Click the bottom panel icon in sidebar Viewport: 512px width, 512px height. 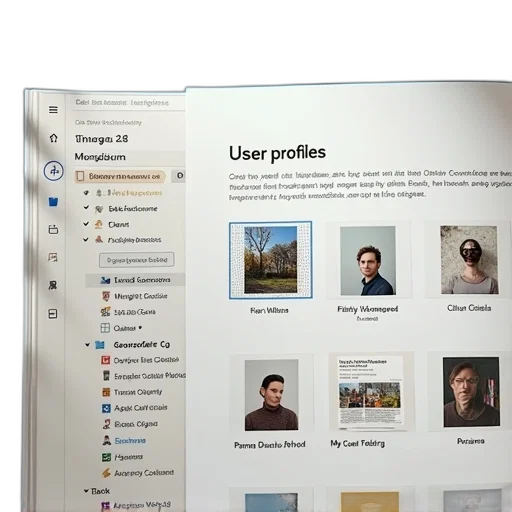[53, 314]
